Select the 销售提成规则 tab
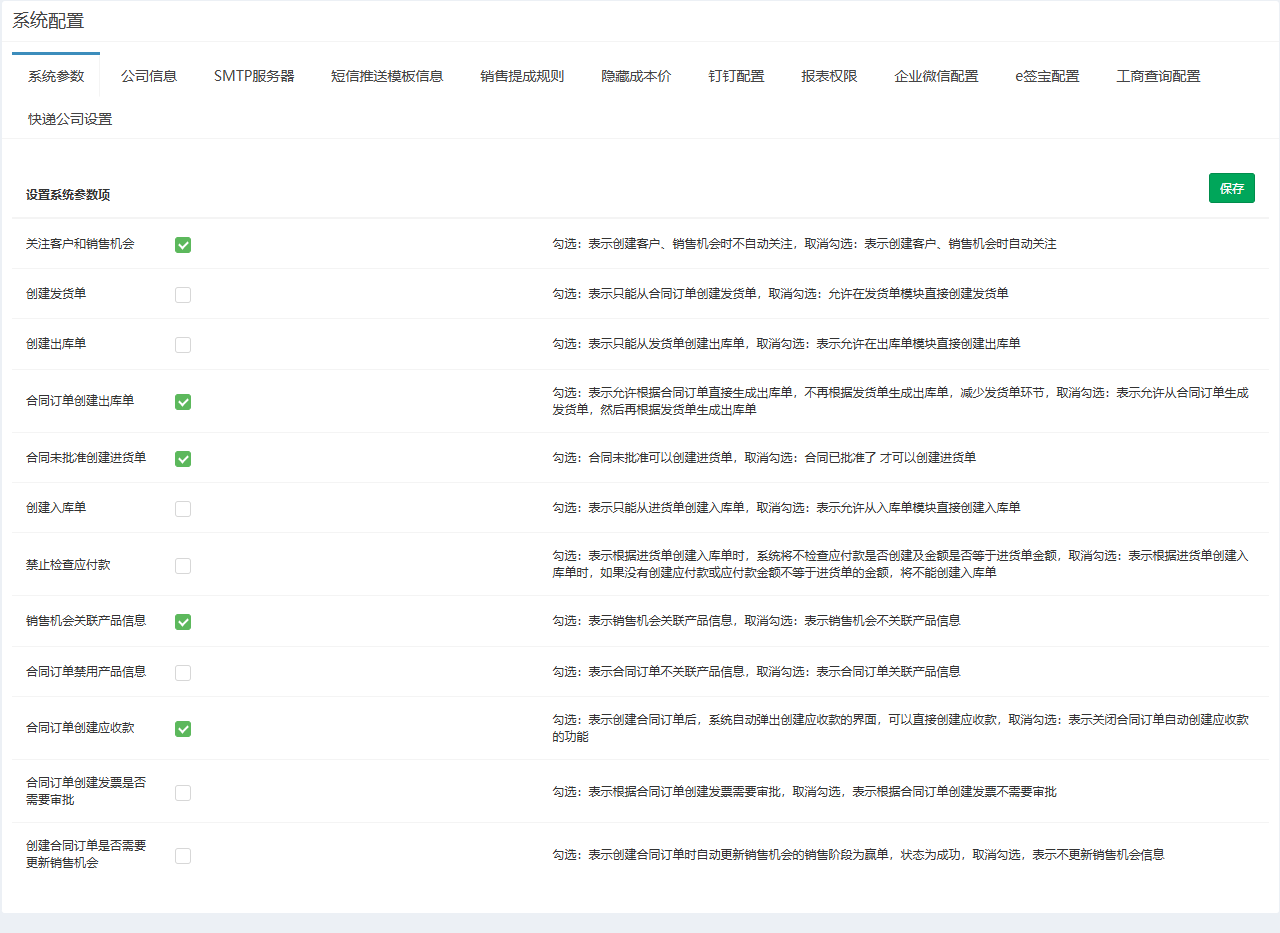1280x933 pixels. tap(522, 76)
